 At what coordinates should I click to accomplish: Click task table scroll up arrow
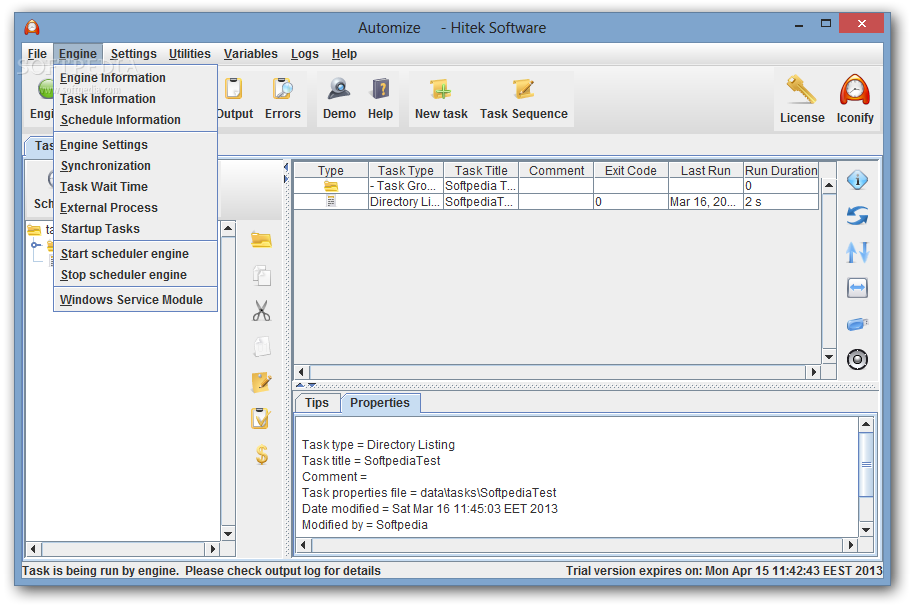pos(829,185)
